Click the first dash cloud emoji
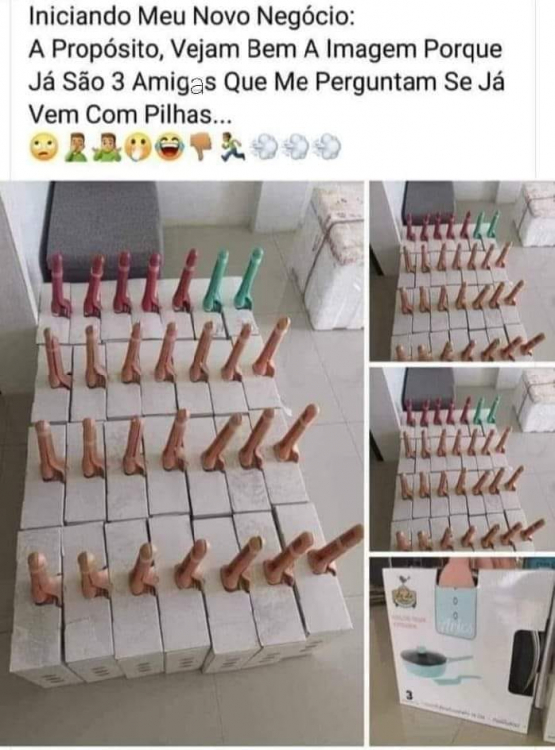555x750 pixels. coord(265,147)
